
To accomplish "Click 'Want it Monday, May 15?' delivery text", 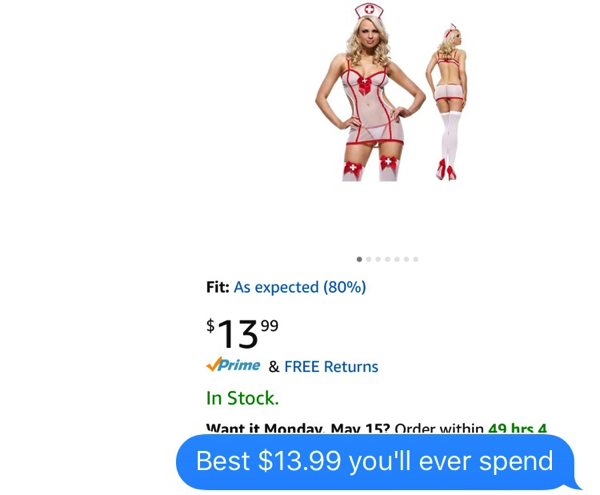I will click(x=298, y=428).
